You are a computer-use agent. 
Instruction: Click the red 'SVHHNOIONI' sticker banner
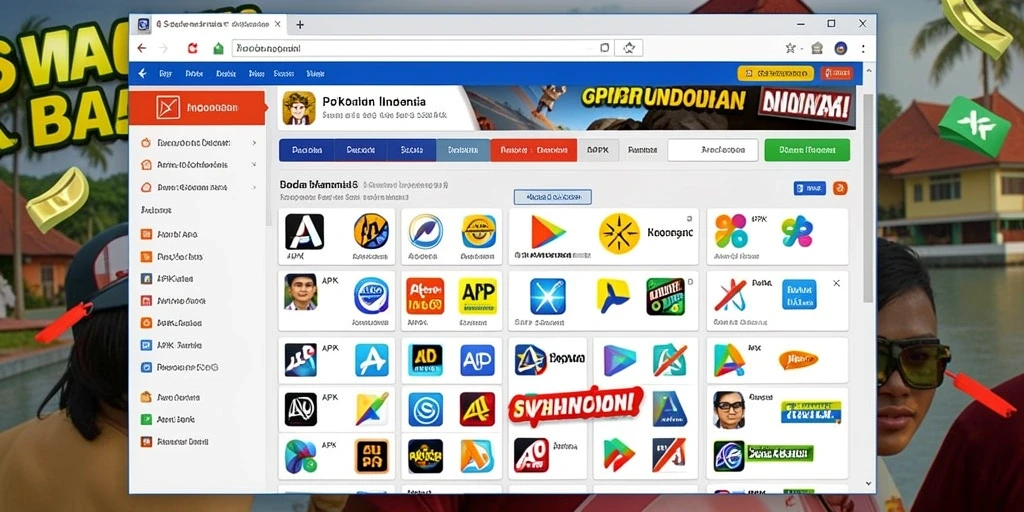coord(575,405)
